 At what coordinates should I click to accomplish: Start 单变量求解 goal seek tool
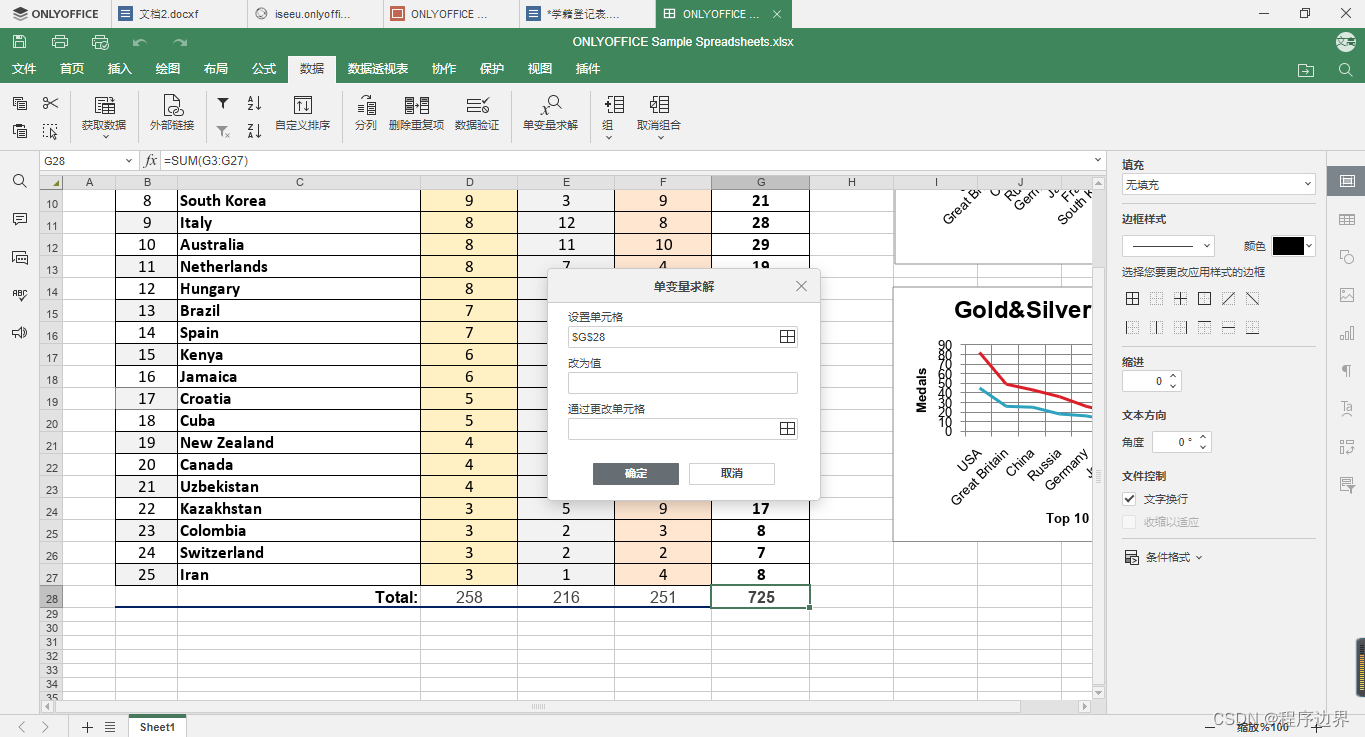click(x=550, y=113)
